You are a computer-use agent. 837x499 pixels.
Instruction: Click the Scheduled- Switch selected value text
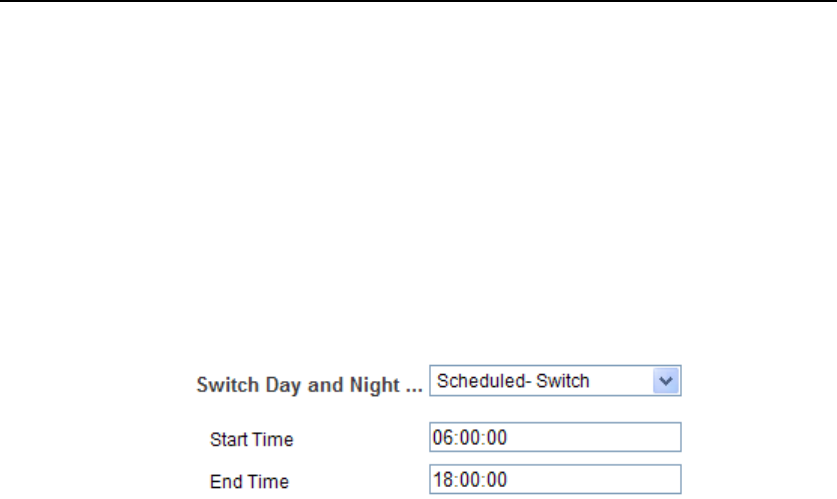click(x=511, y=381)
